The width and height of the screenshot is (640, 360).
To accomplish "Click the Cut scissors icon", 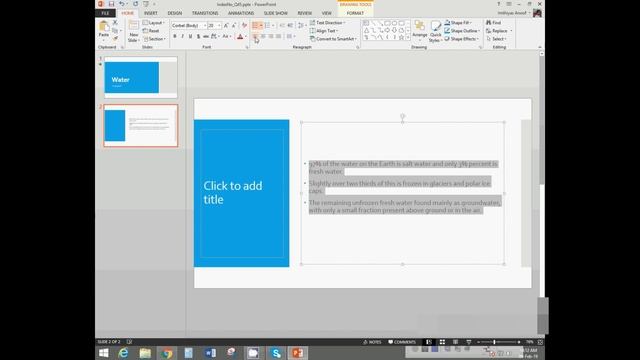I will click(x=115, y=23).
